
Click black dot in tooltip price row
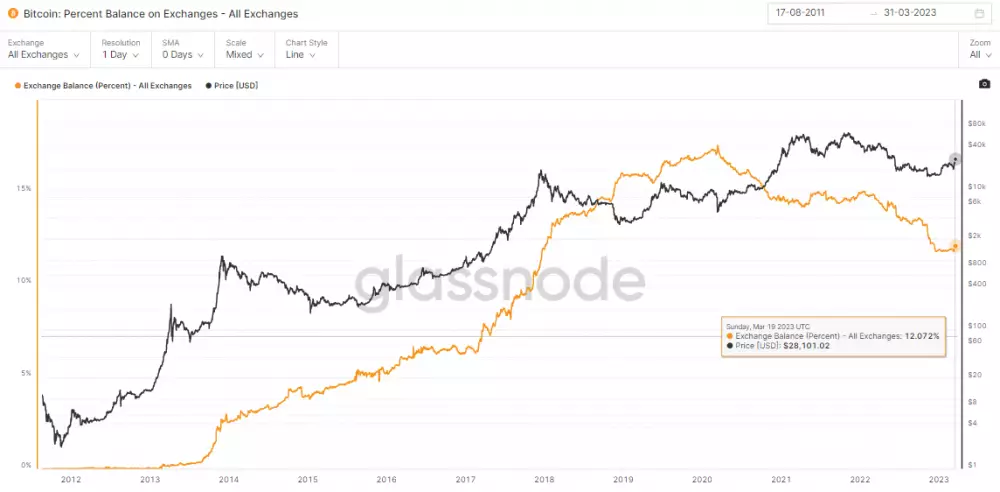[729, 346]
